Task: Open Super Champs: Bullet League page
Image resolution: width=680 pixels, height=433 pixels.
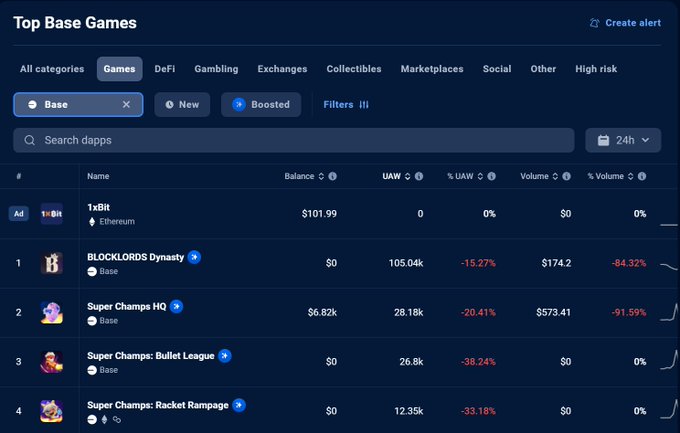Action: [x=151, y=356]
